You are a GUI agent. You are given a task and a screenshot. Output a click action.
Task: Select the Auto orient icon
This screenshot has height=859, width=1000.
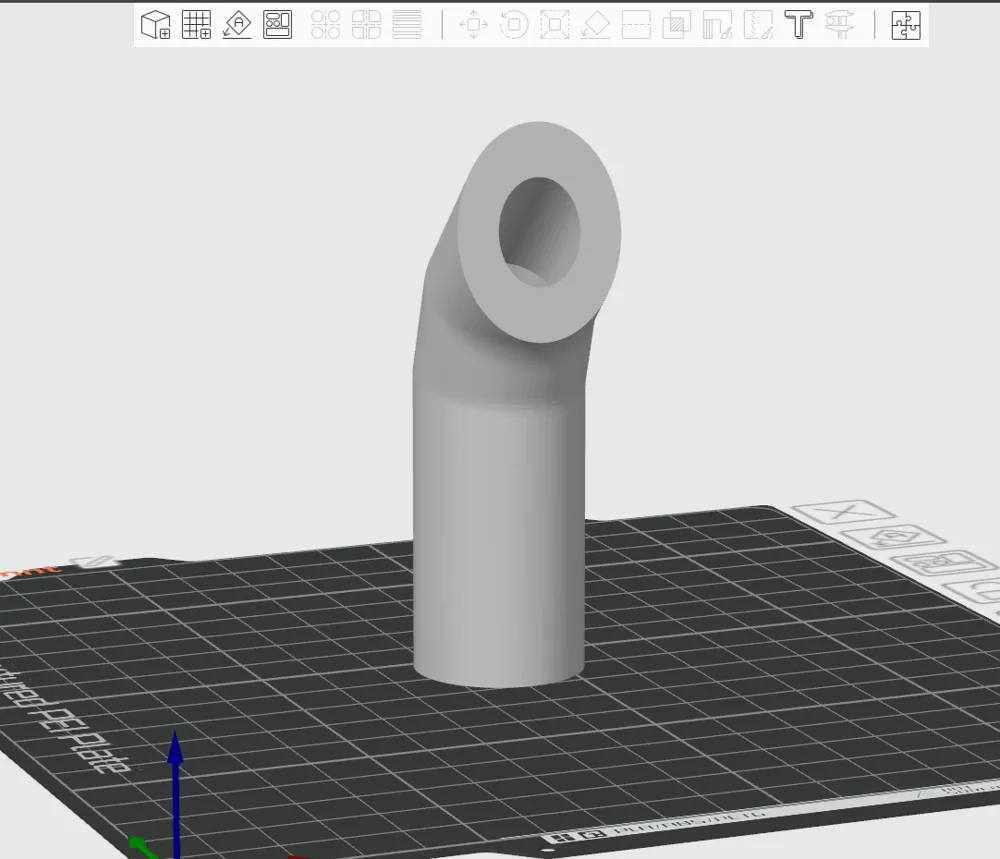tap(238, 26)
